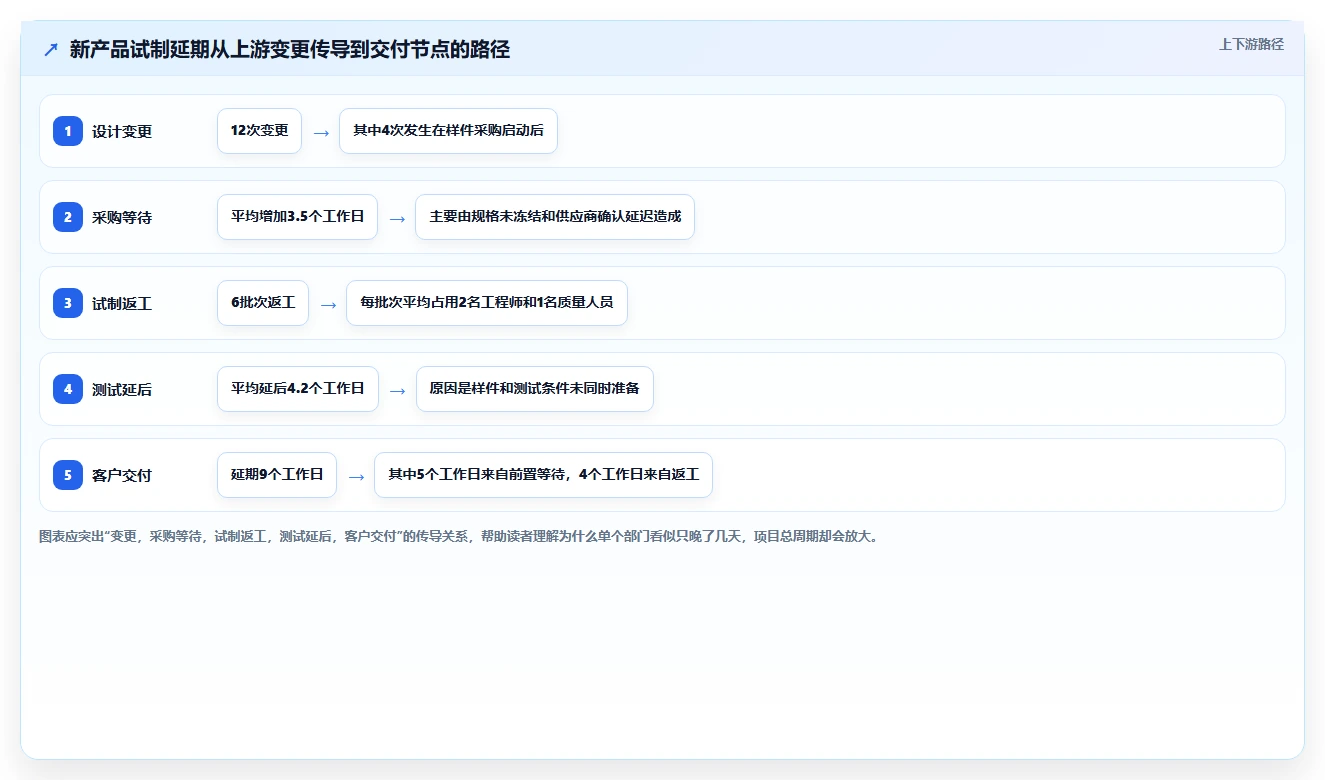
Task: Click step number 5 badge
Action: tap(68, 475)
